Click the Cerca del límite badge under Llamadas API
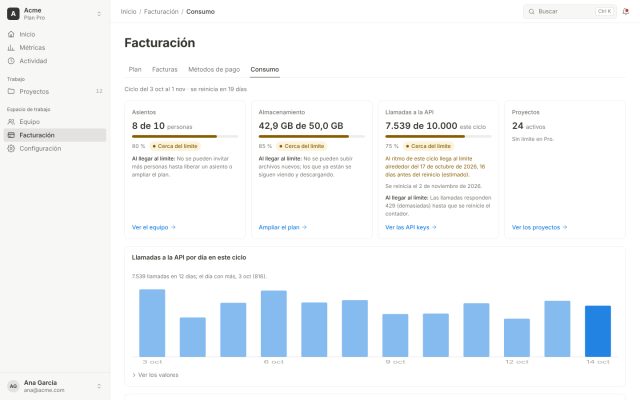Viewport: 640px width, 400px height. [428, 146]
